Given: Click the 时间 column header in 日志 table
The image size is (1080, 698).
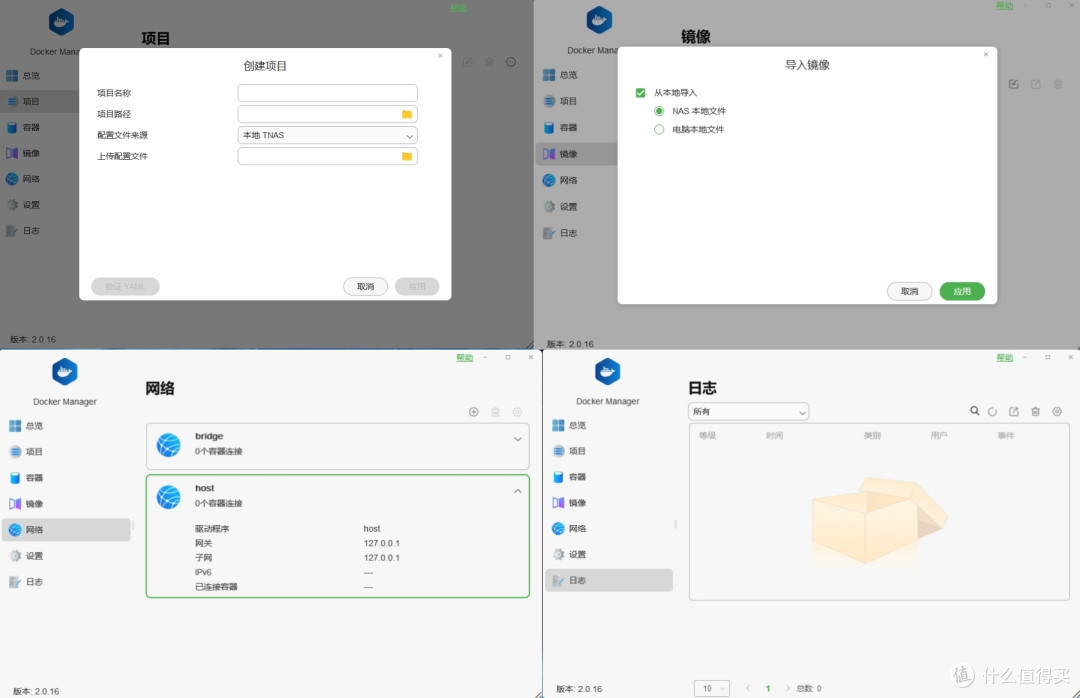Looking at the screenshot, I should click(x=774, y=435).
